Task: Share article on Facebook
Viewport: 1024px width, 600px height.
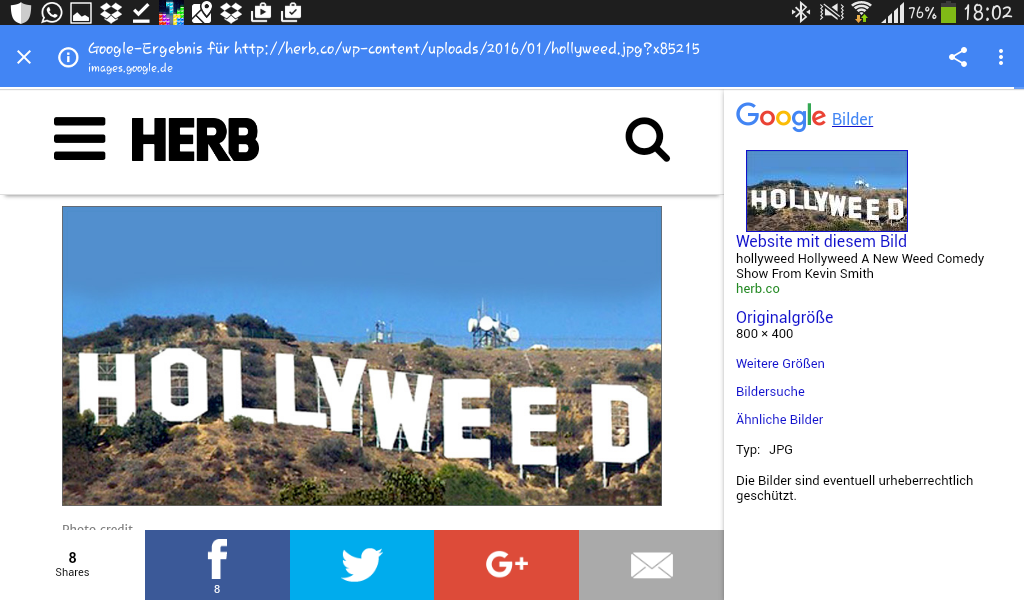Action: tap(217, 565)
